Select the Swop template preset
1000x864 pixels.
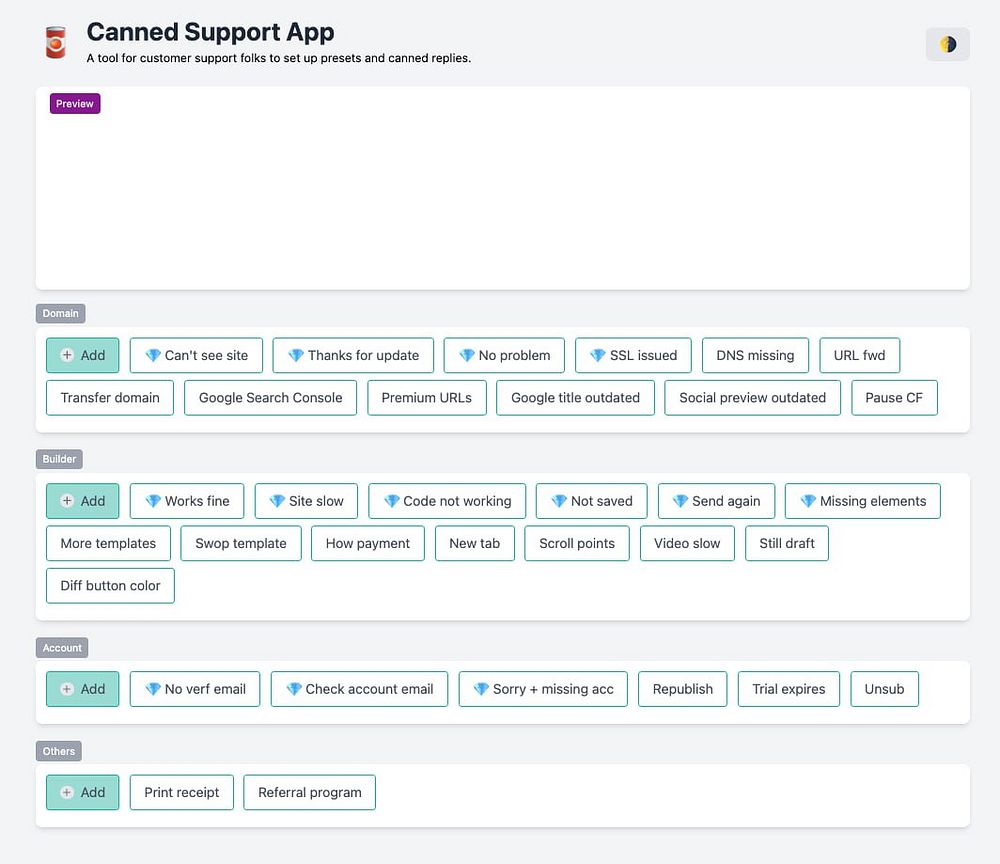click(241, 543)
